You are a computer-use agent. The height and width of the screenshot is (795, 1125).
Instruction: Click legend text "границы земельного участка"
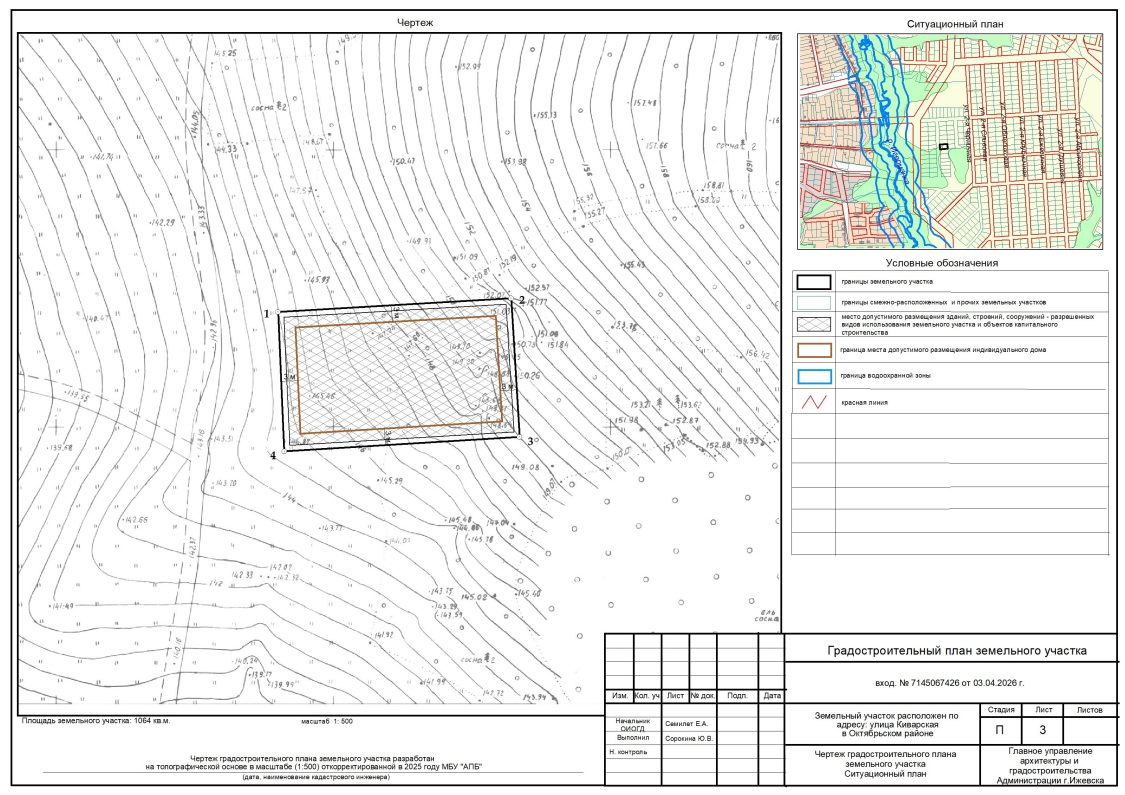(x=887, y=282)
